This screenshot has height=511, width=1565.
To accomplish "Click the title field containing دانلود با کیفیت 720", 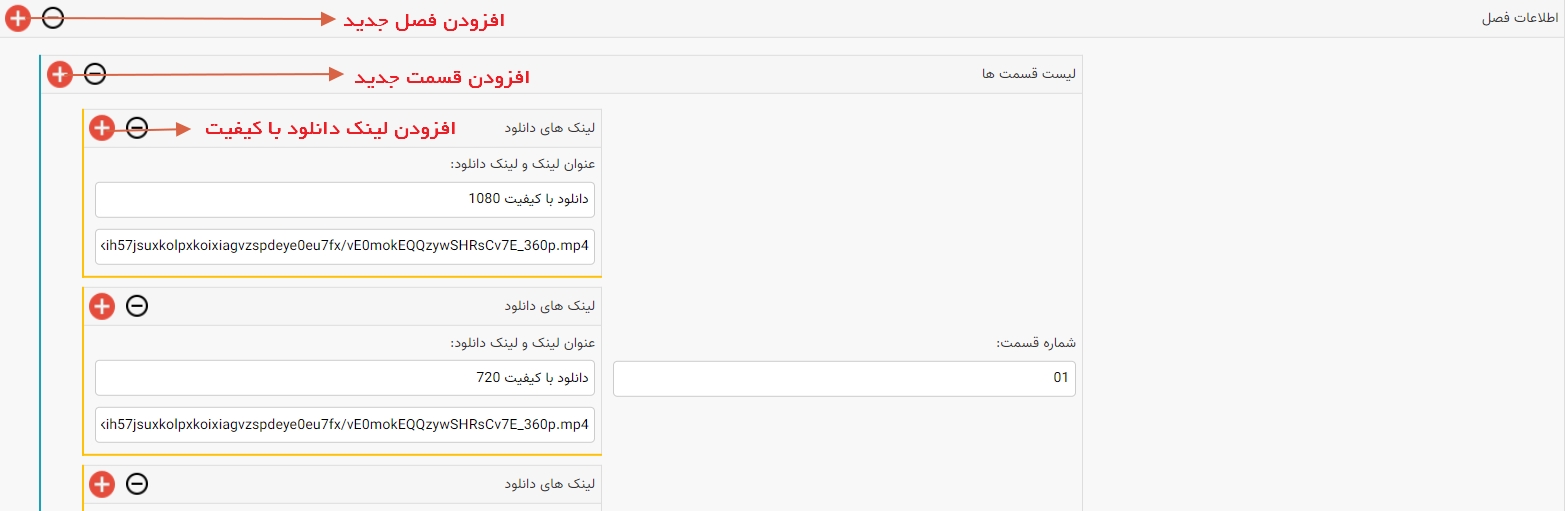I will (x=345, y=378).
